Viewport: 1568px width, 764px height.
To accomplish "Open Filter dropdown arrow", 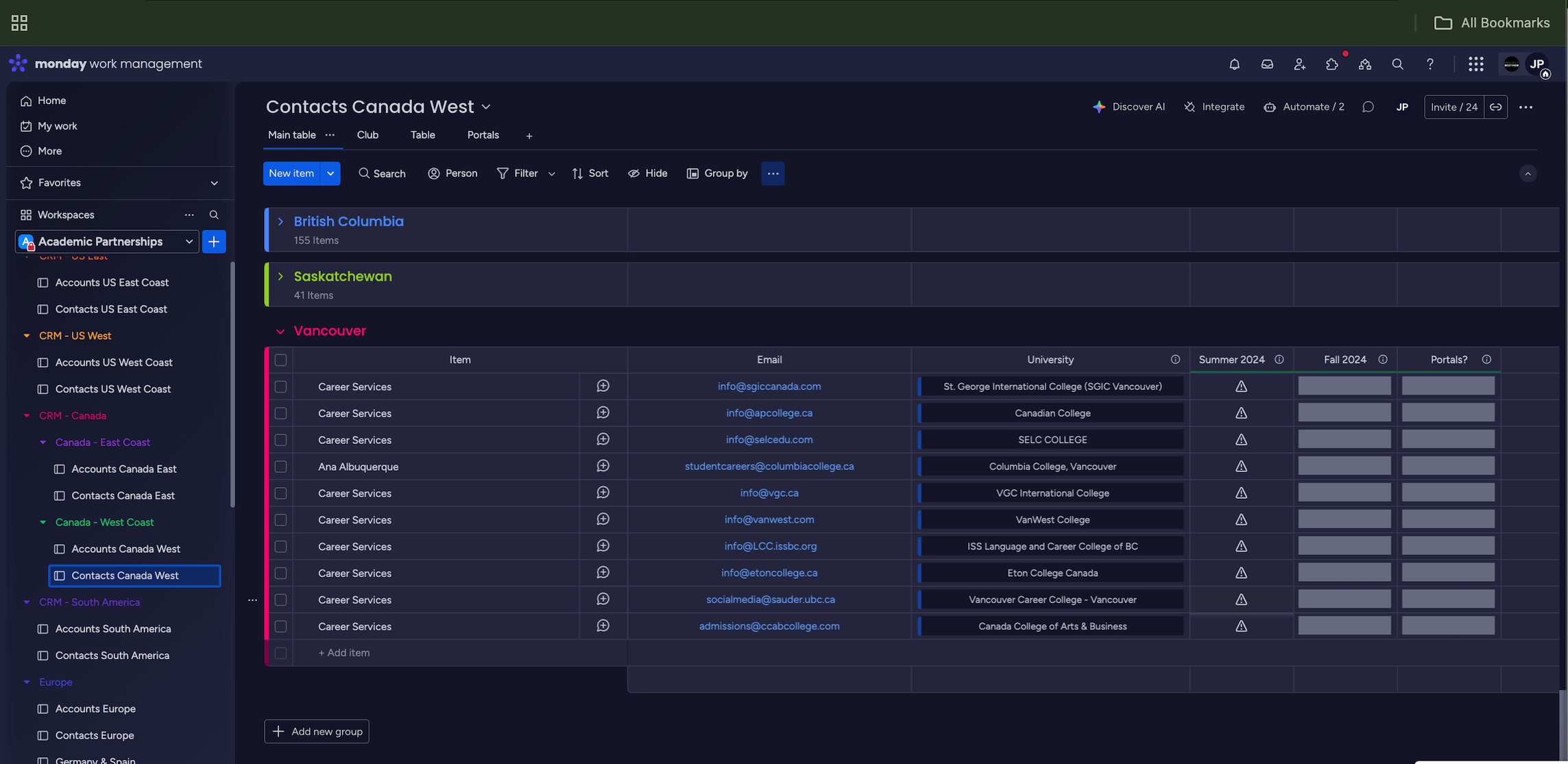I will (x=551, y=174).
